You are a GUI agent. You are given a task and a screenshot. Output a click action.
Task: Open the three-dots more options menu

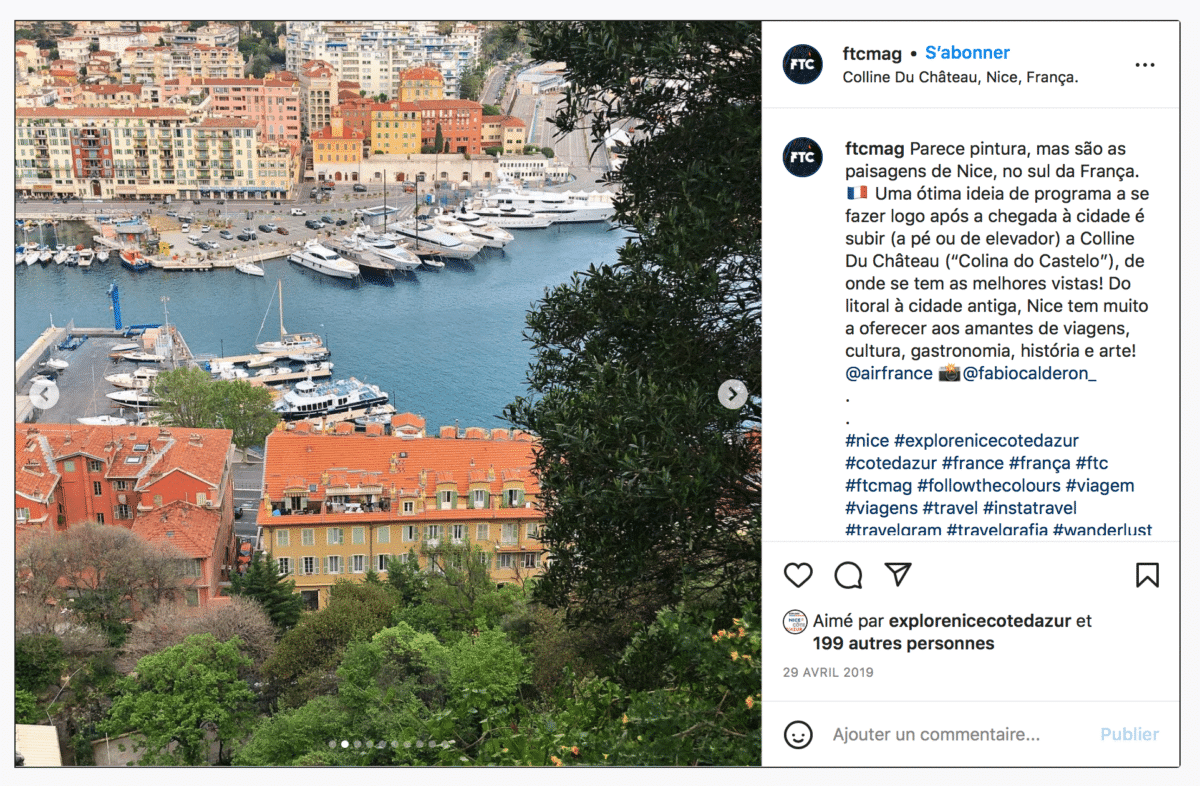[1145, 65]
